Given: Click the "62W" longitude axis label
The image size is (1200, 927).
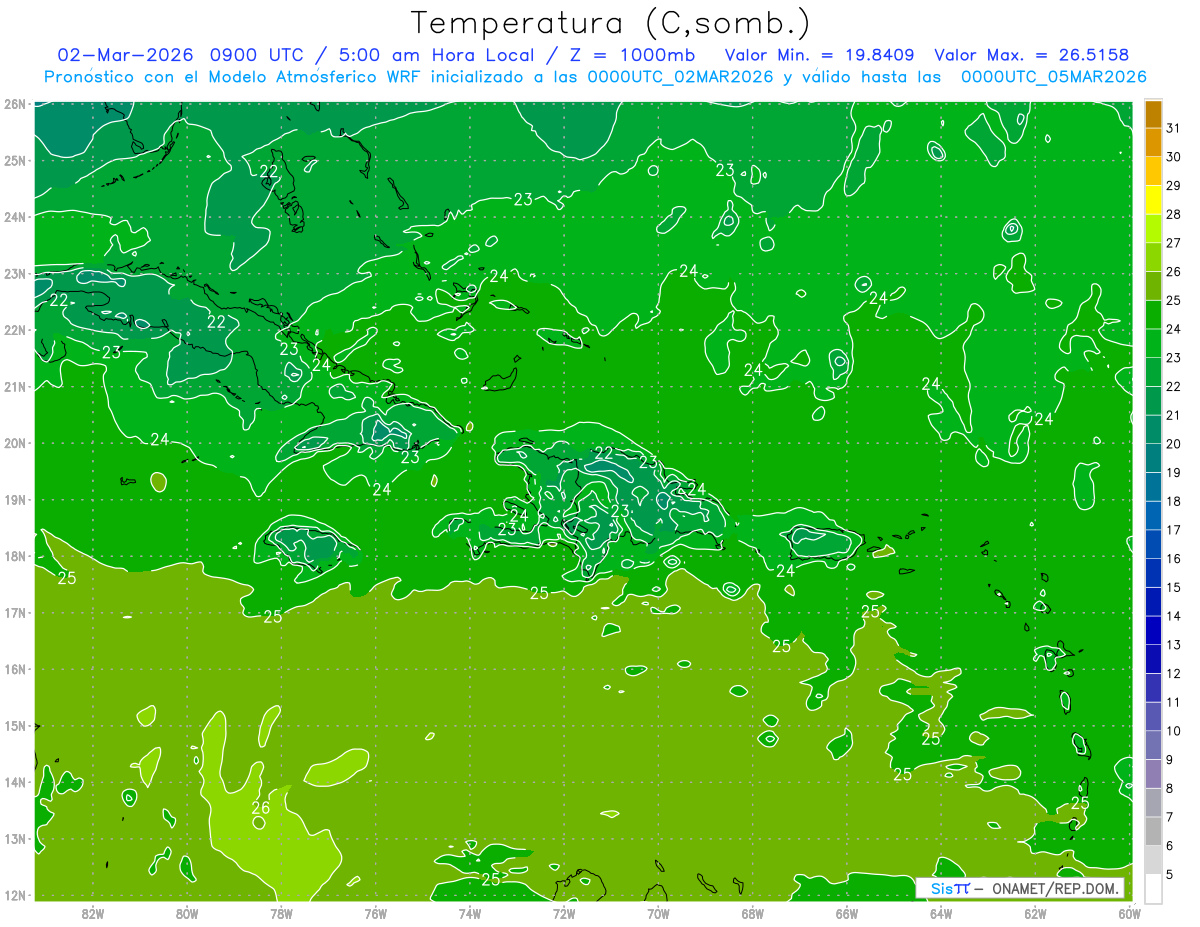Looking at the screenshot, I should point(1035,912).
